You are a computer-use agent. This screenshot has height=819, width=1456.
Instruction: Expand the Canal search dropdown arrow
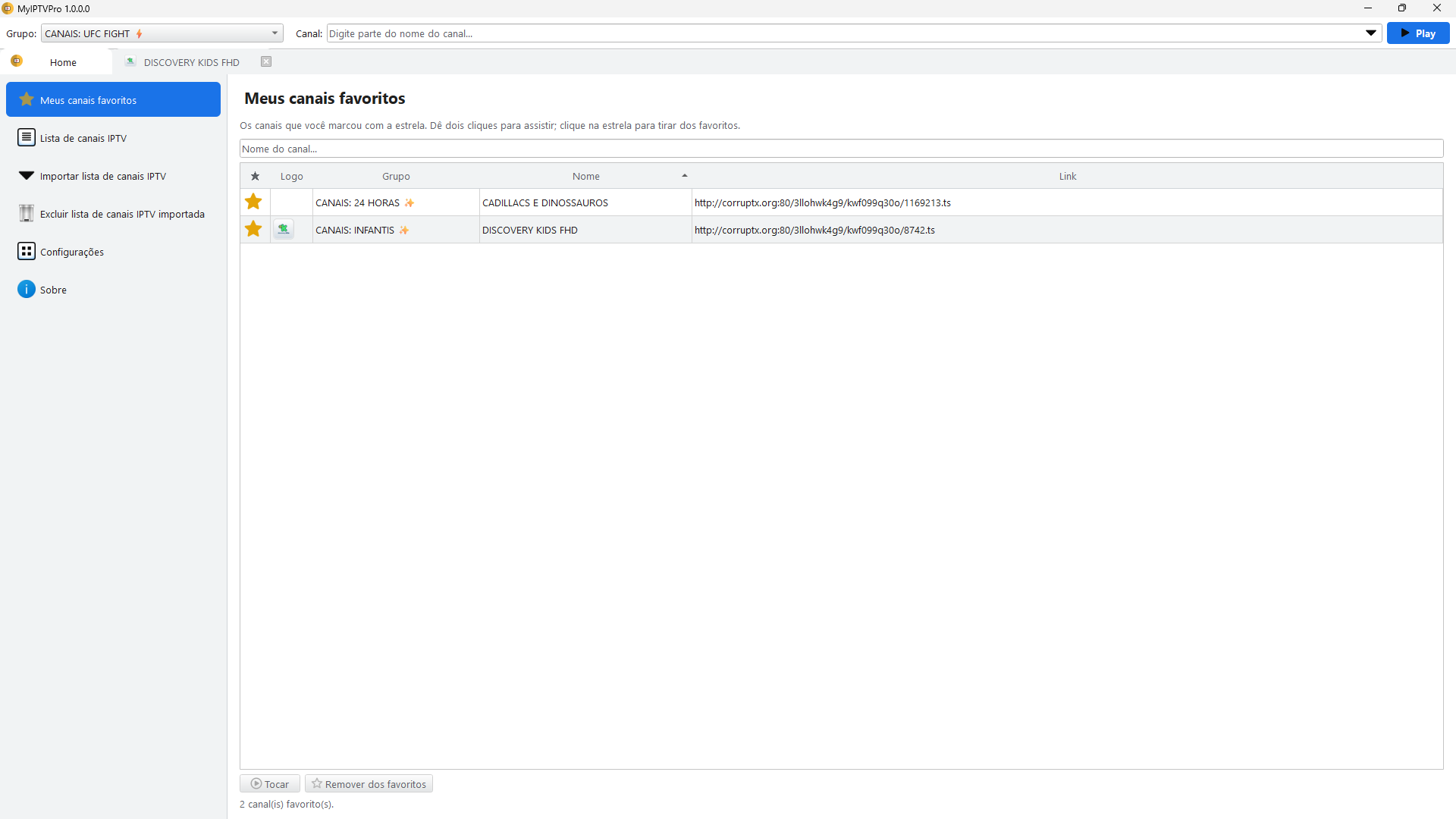[x=1371, y=33]
